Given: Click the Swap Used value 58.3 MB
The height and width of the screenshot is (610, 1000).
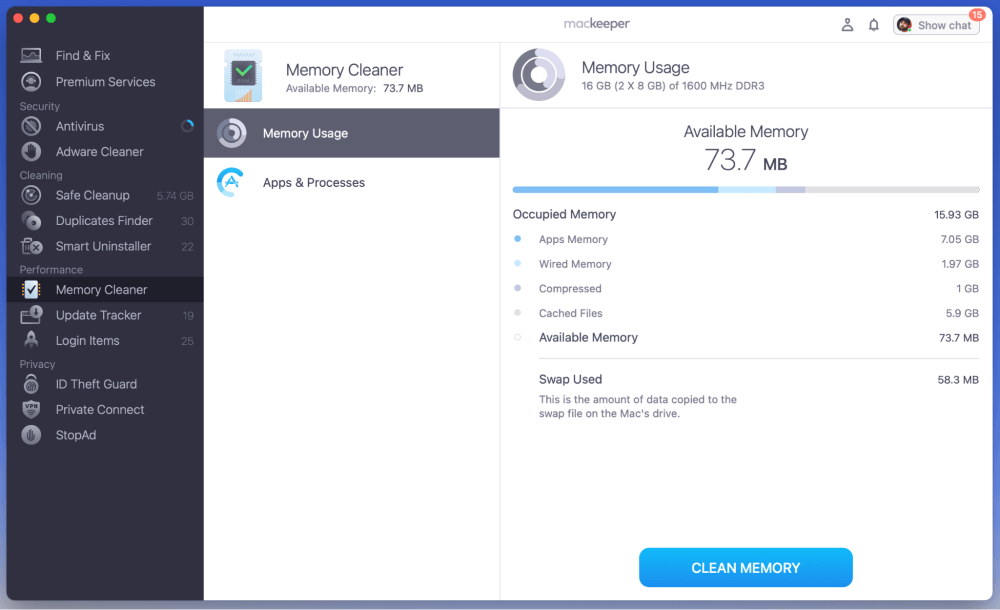Looking at the screenshot, I should tap(958, 380).
